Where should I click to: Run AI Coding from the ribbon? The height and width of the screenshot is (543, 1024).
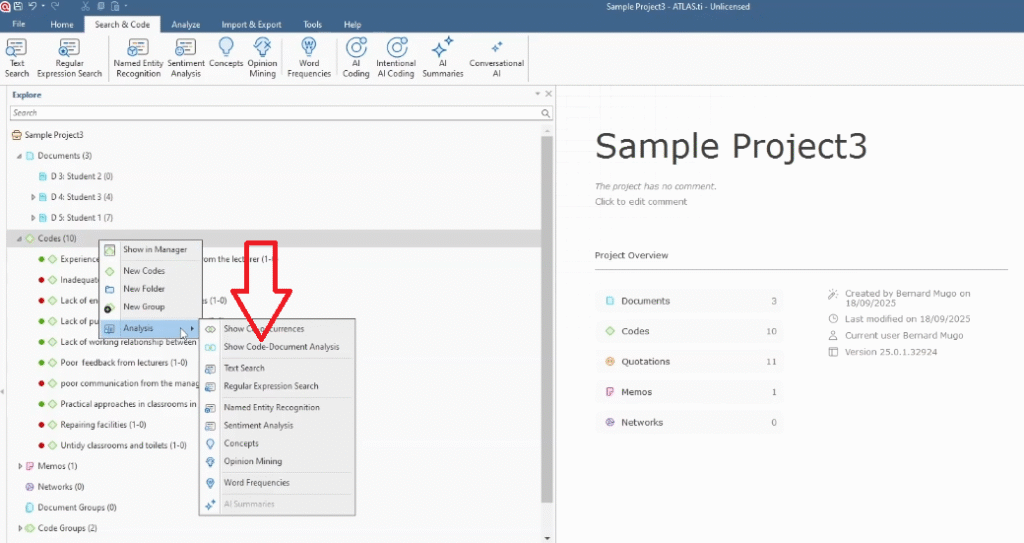tap(356, 57)
